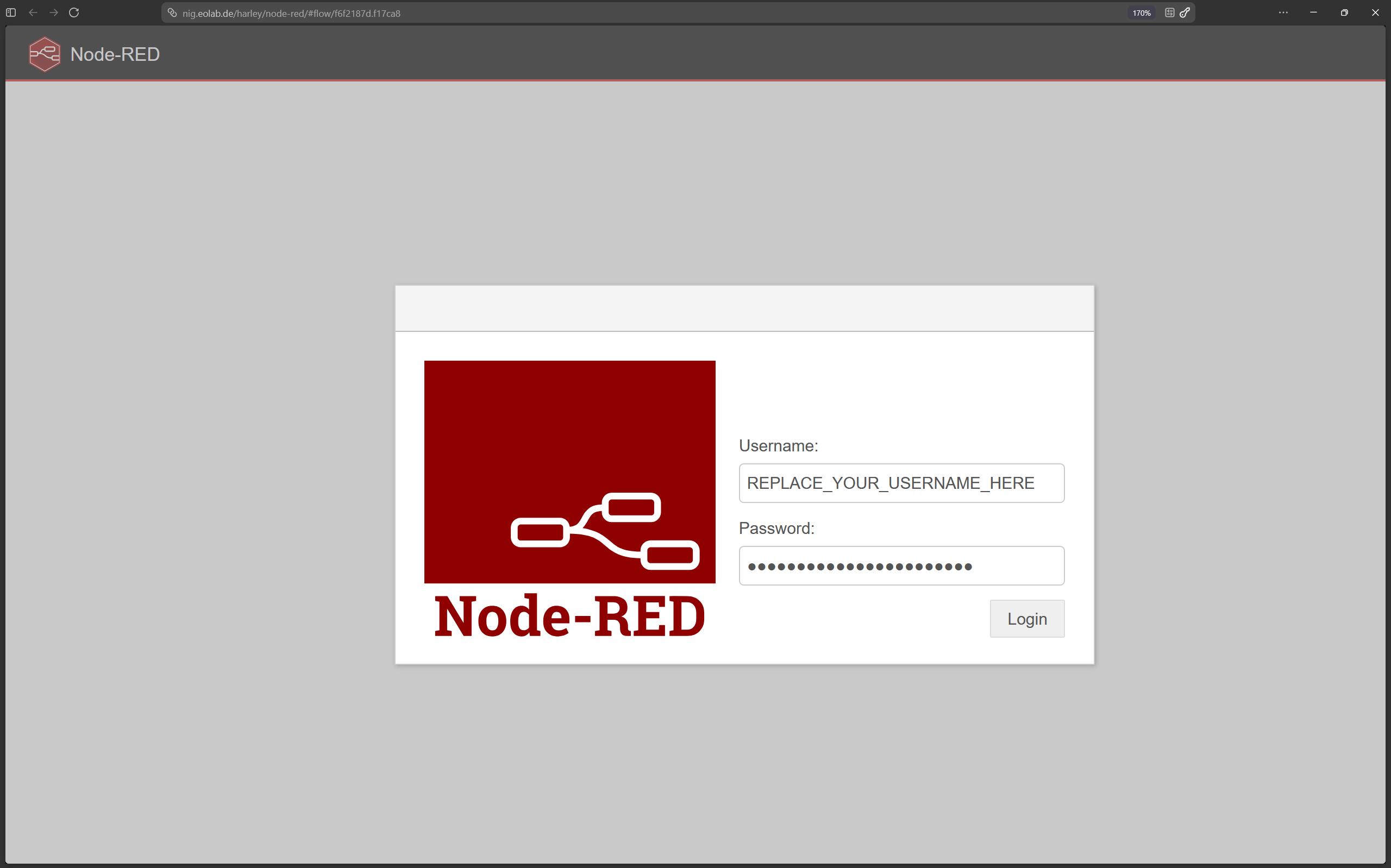Image resolution: width=1391 pixels, height=868 pixels.
Task: Go forward to the next page
Action: (53, 12)
